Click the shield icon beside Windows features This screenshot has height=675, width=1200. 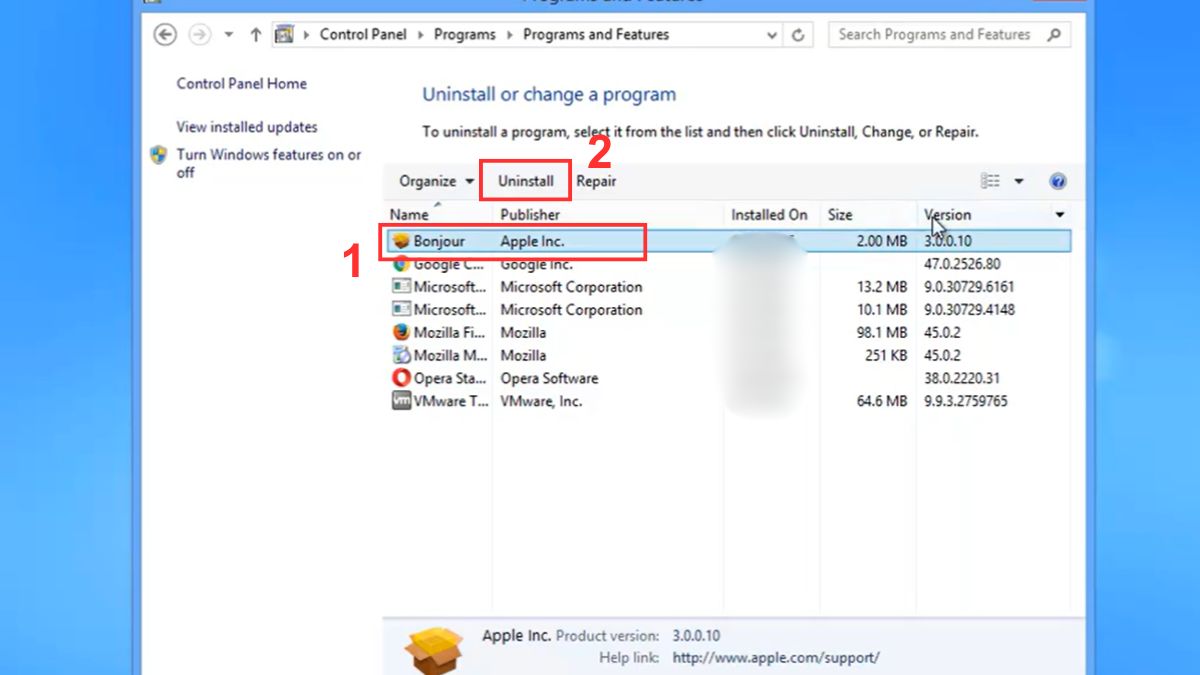159,155
